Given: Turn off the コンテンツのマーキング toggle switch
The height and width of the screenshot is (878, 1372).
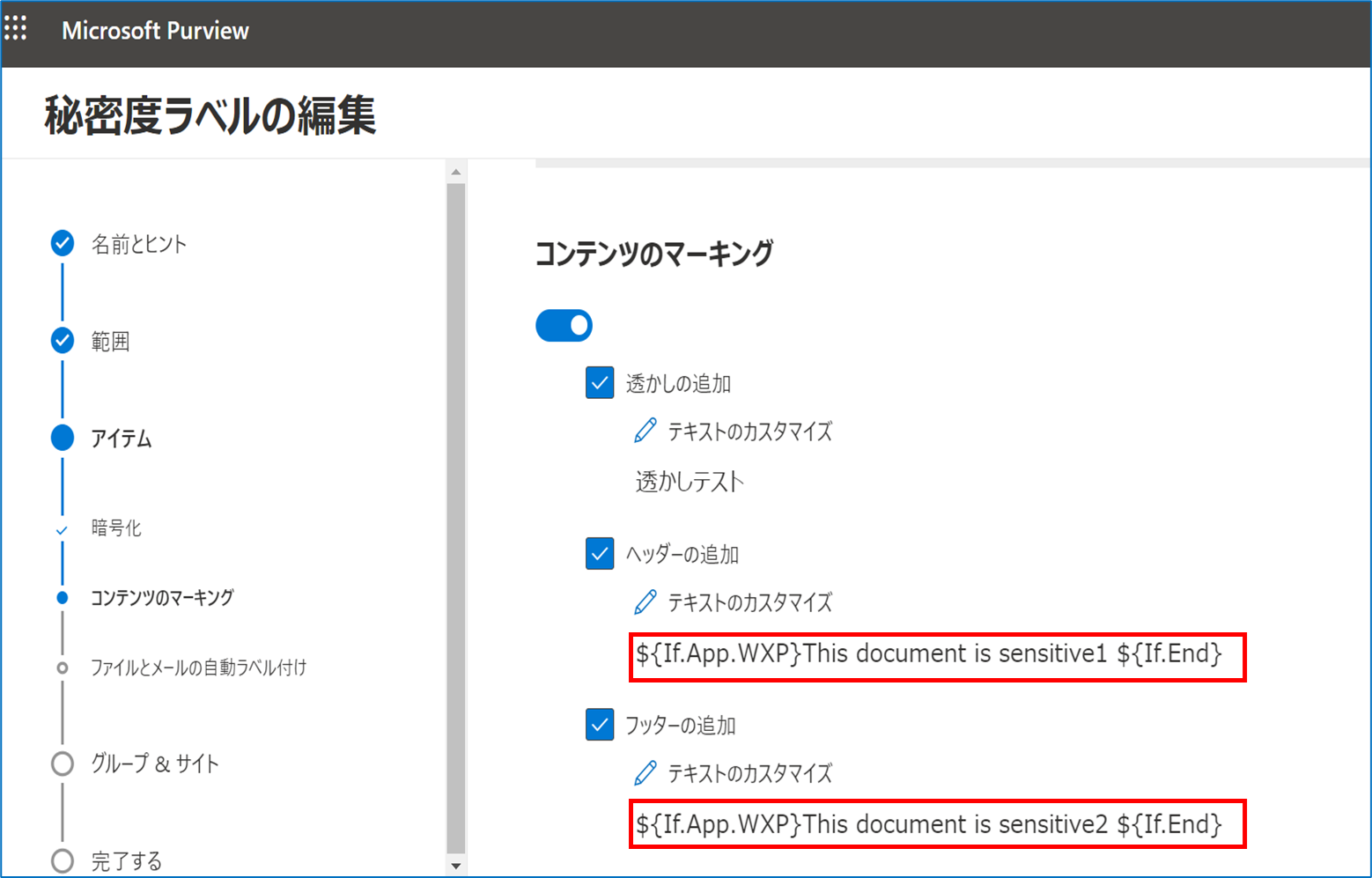Looking at the screenshot, I should (x=564, y=325).
